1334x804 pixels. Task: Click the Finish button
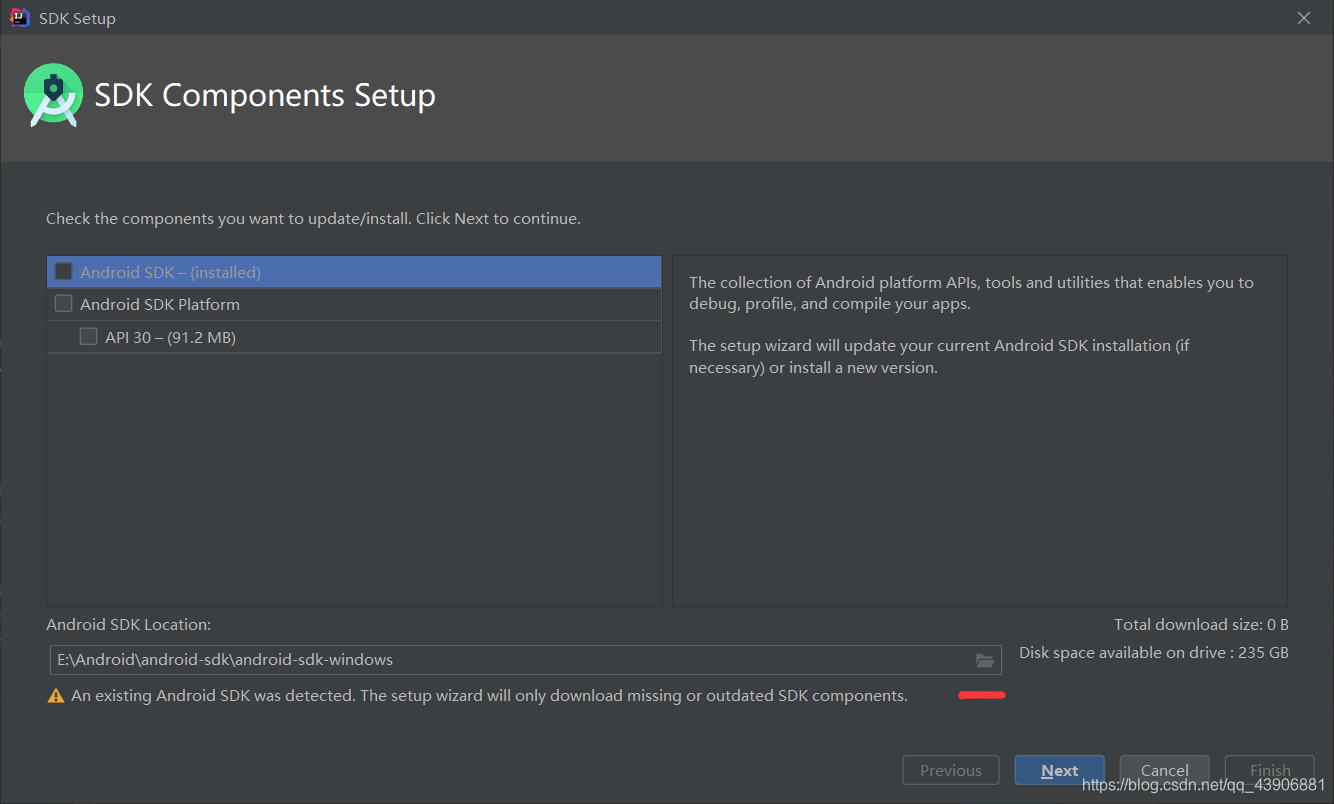[1270, 770]
